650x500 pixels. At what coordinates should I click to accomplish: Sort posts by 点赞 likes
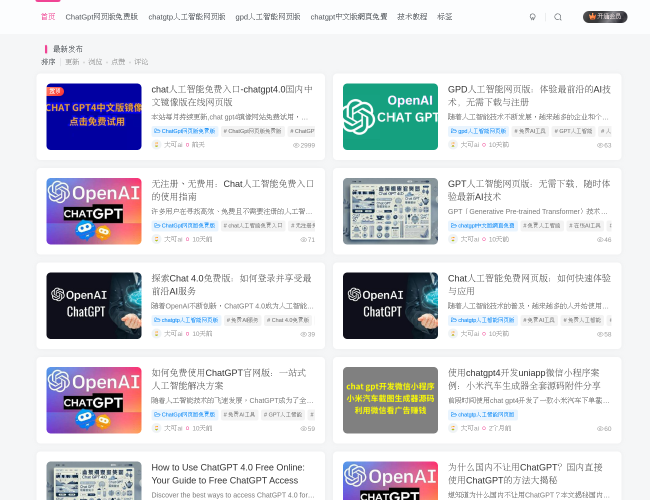[x=118, y=62]
